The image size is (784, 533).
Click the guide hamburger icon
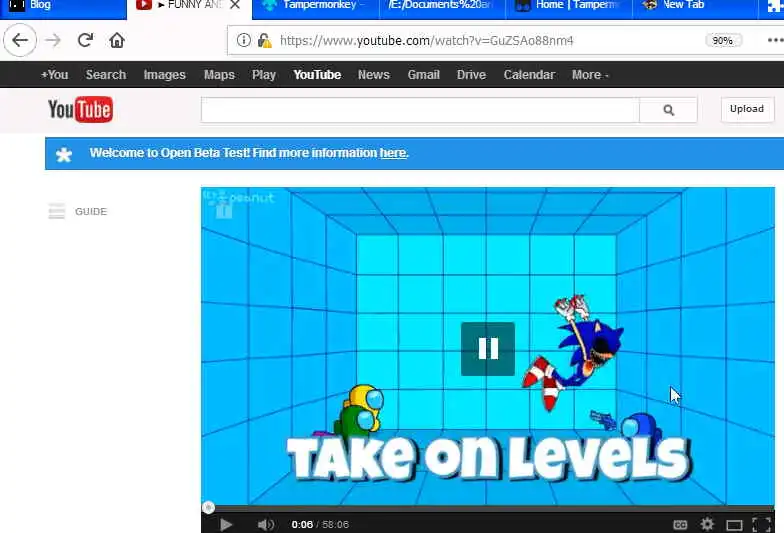[x=56, y=211]
